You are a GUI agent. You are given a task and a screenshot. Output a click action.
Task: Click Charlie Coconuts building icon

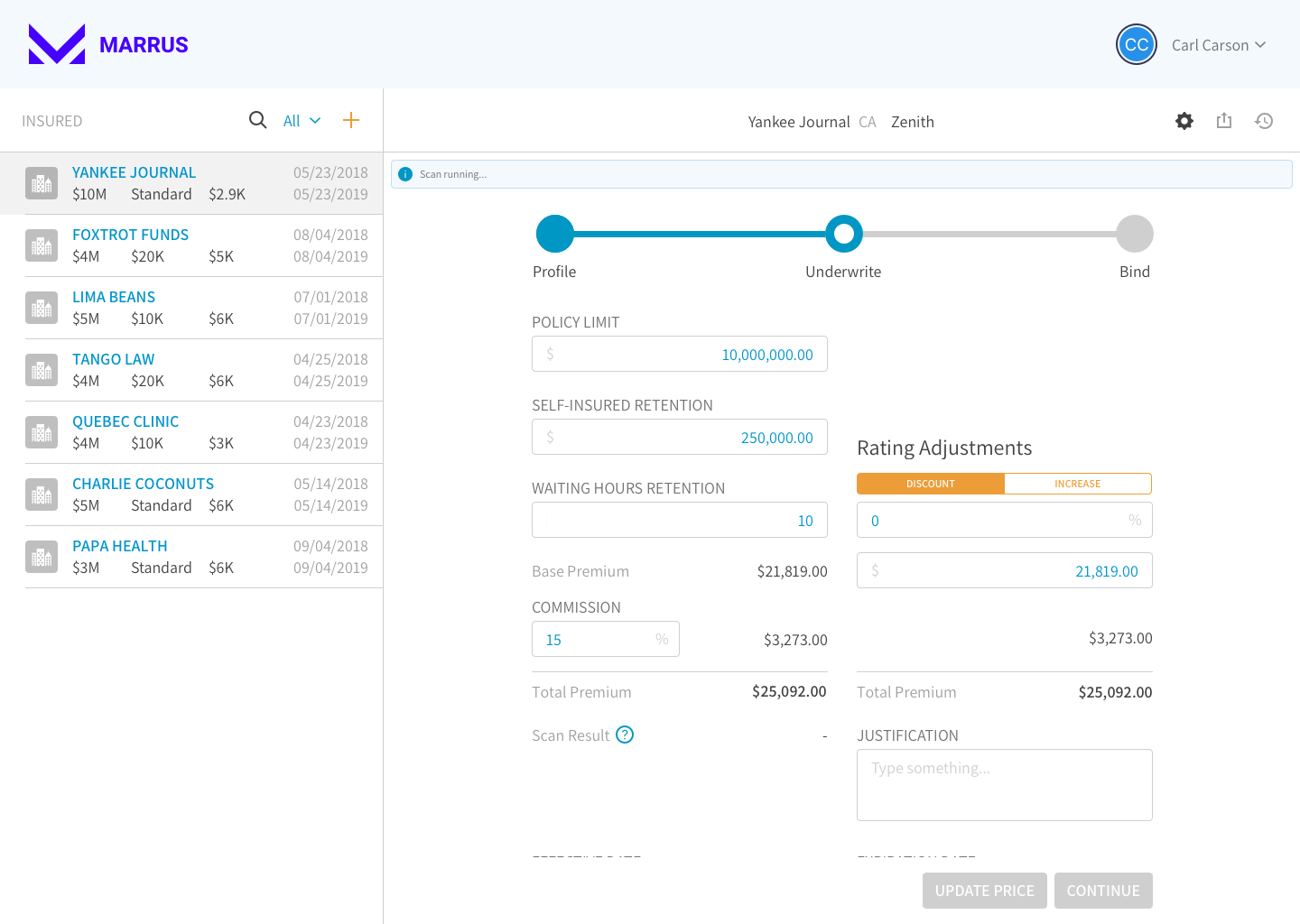point(42,494)
